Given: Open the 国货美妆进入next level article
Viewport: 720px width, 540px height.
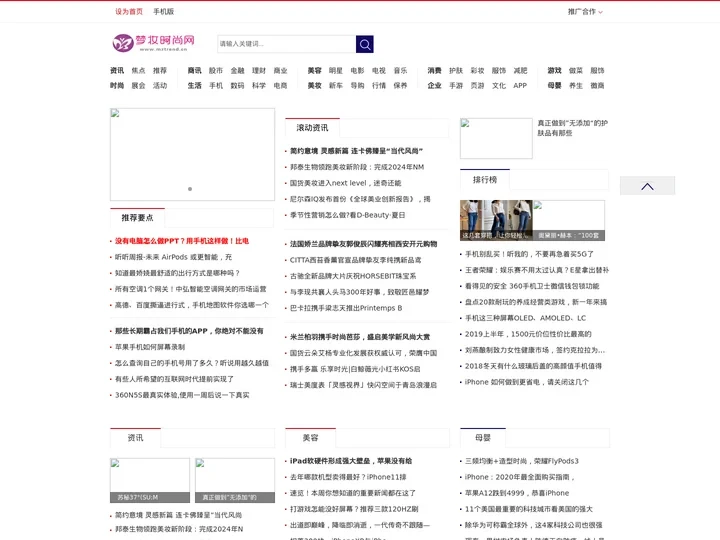Looking at the screenshot, I should coord(345,183).
